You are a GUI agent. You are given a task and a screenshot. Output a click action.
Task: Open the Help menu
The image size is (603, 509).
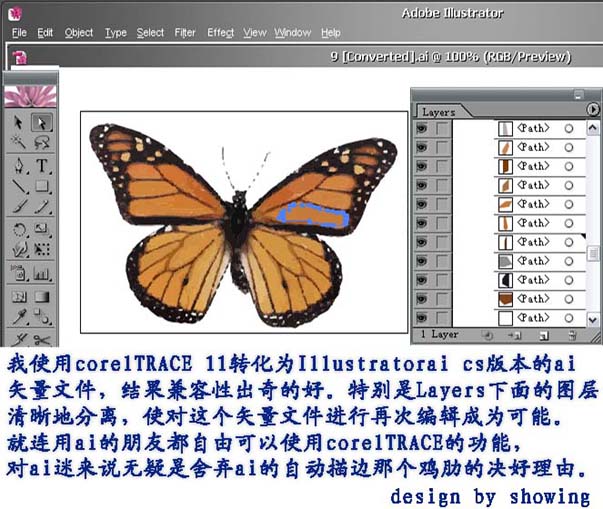(331, 33)
